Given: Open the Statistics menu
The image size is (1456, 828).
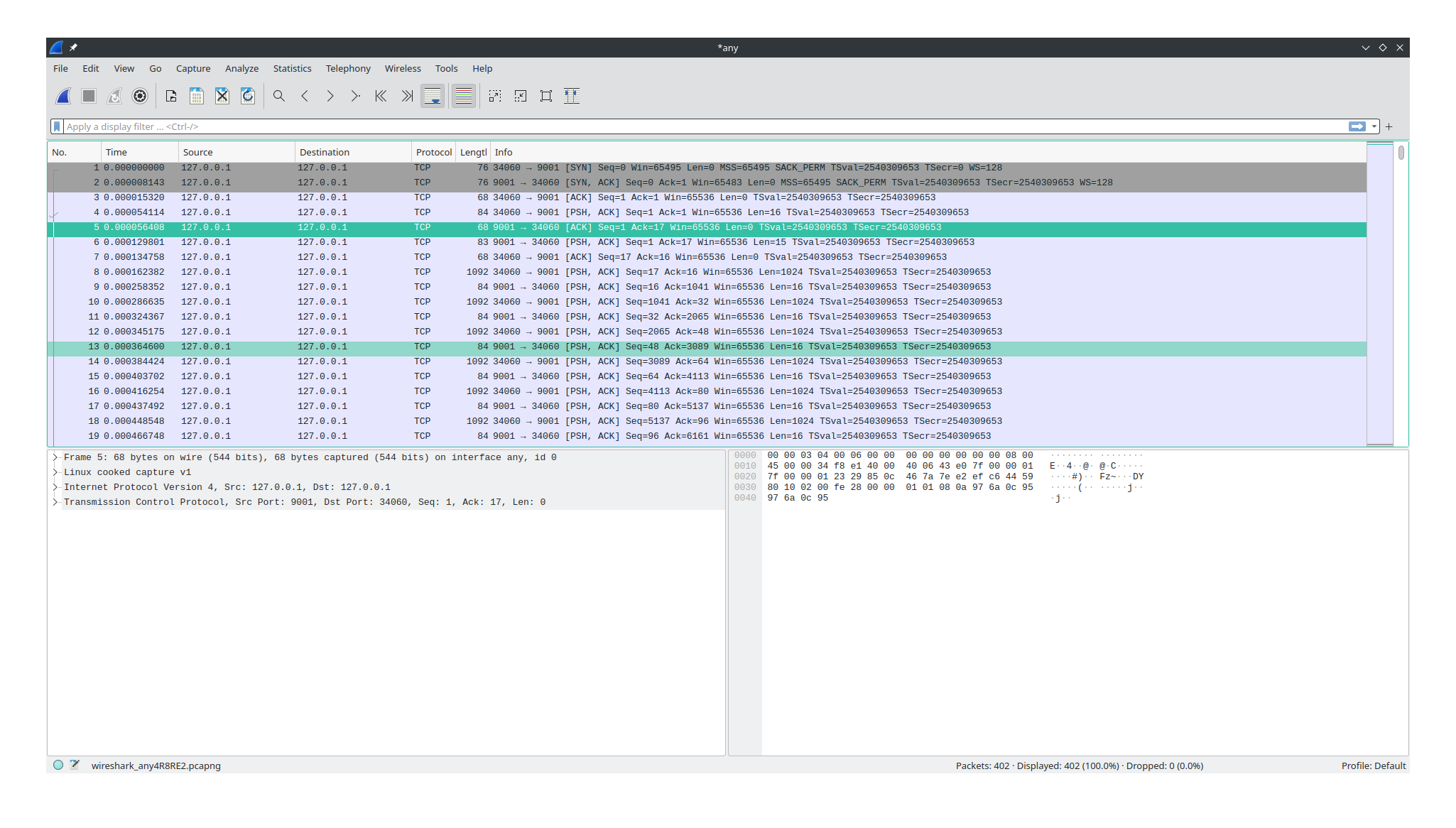Looking at the screenshot, I should pyautogui.click(x=292, y=68).
